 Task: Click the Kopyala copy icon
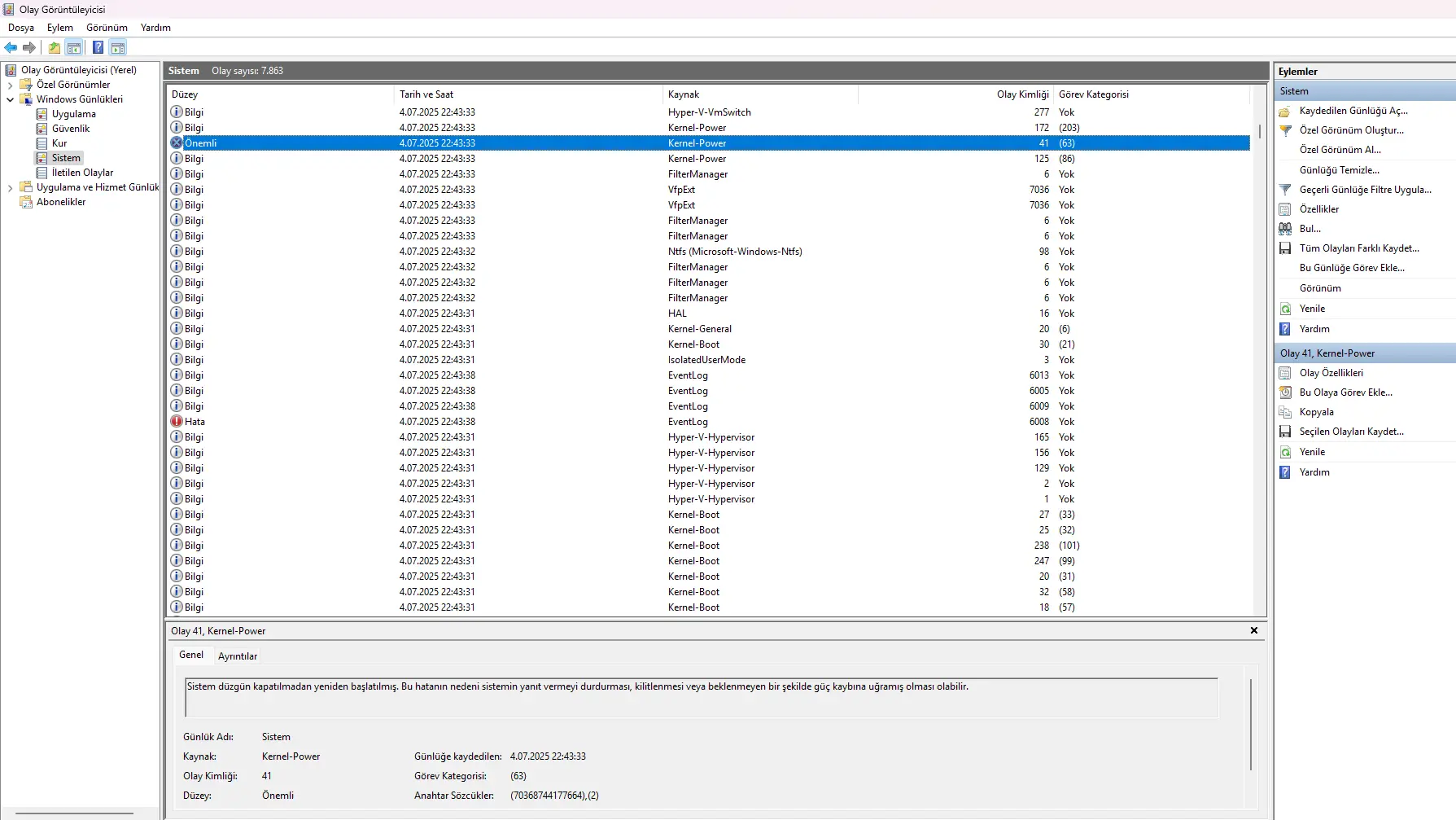point(1285,412)
